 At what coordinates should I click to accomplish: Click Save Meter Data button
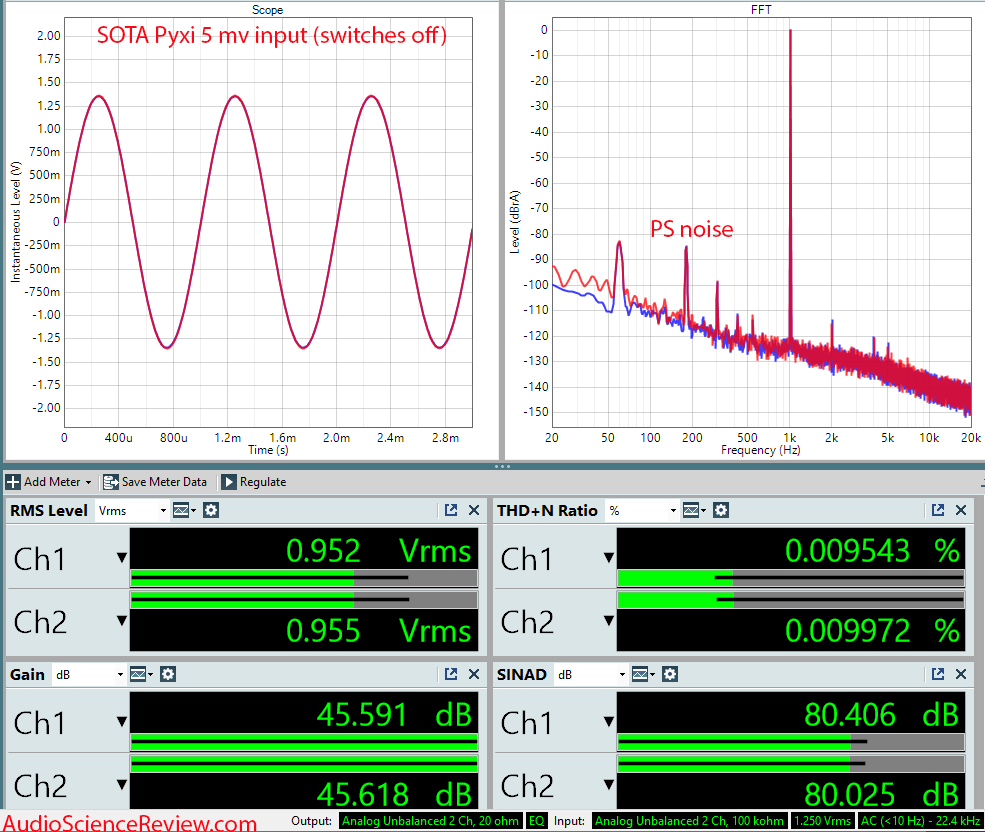155,482
